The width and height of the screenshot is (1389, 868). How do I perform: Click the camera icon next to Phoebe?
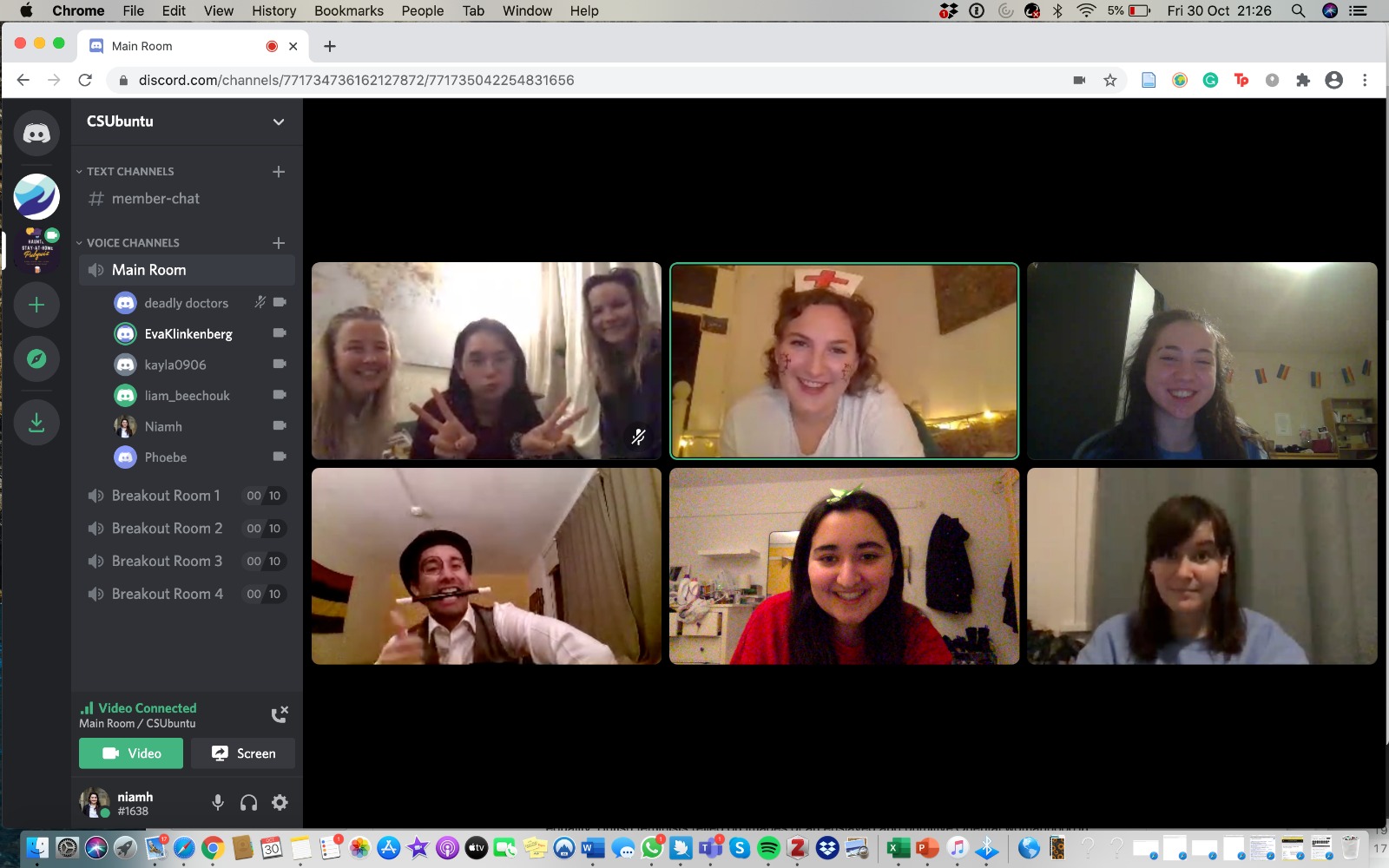pos(280,457)
